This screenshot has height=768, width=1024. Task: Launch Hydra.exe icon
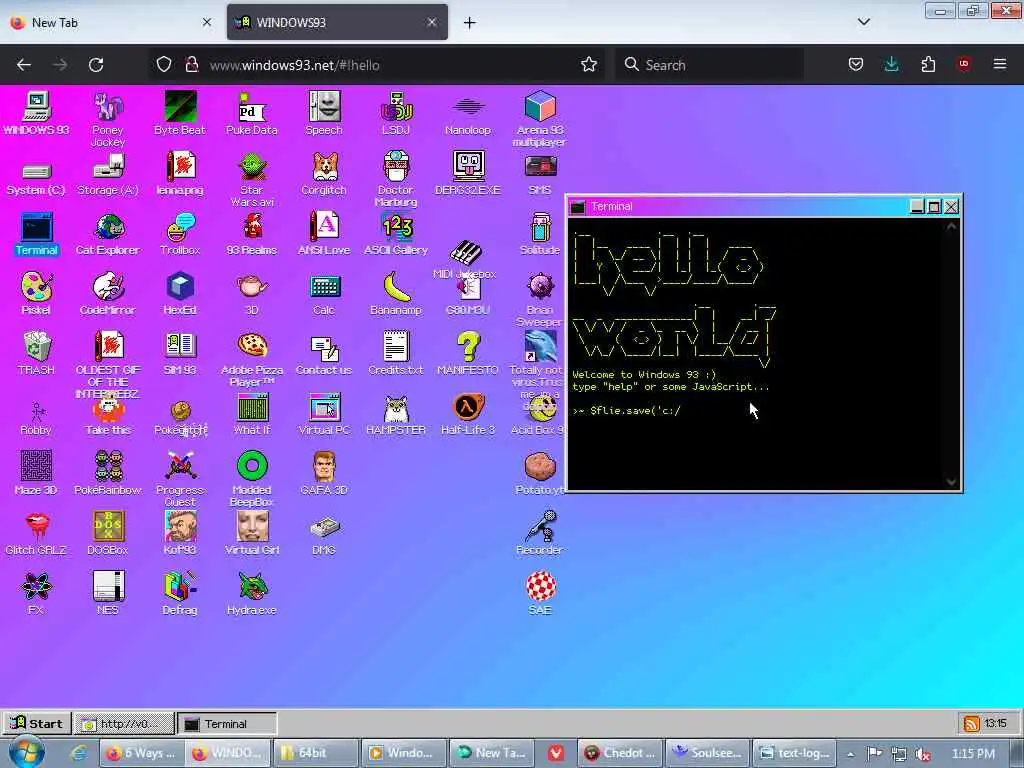click(251, 594)
